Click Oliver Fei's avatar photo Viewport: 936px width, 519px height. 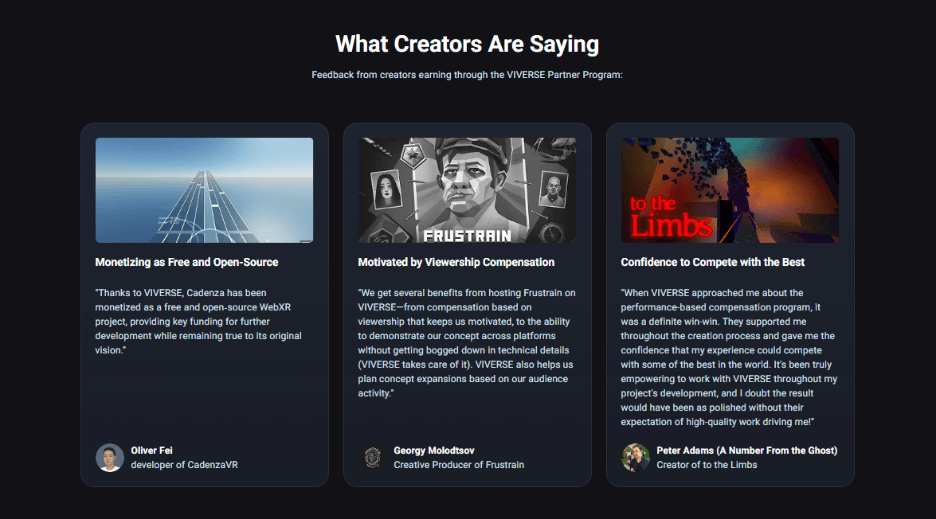[110, 457]
